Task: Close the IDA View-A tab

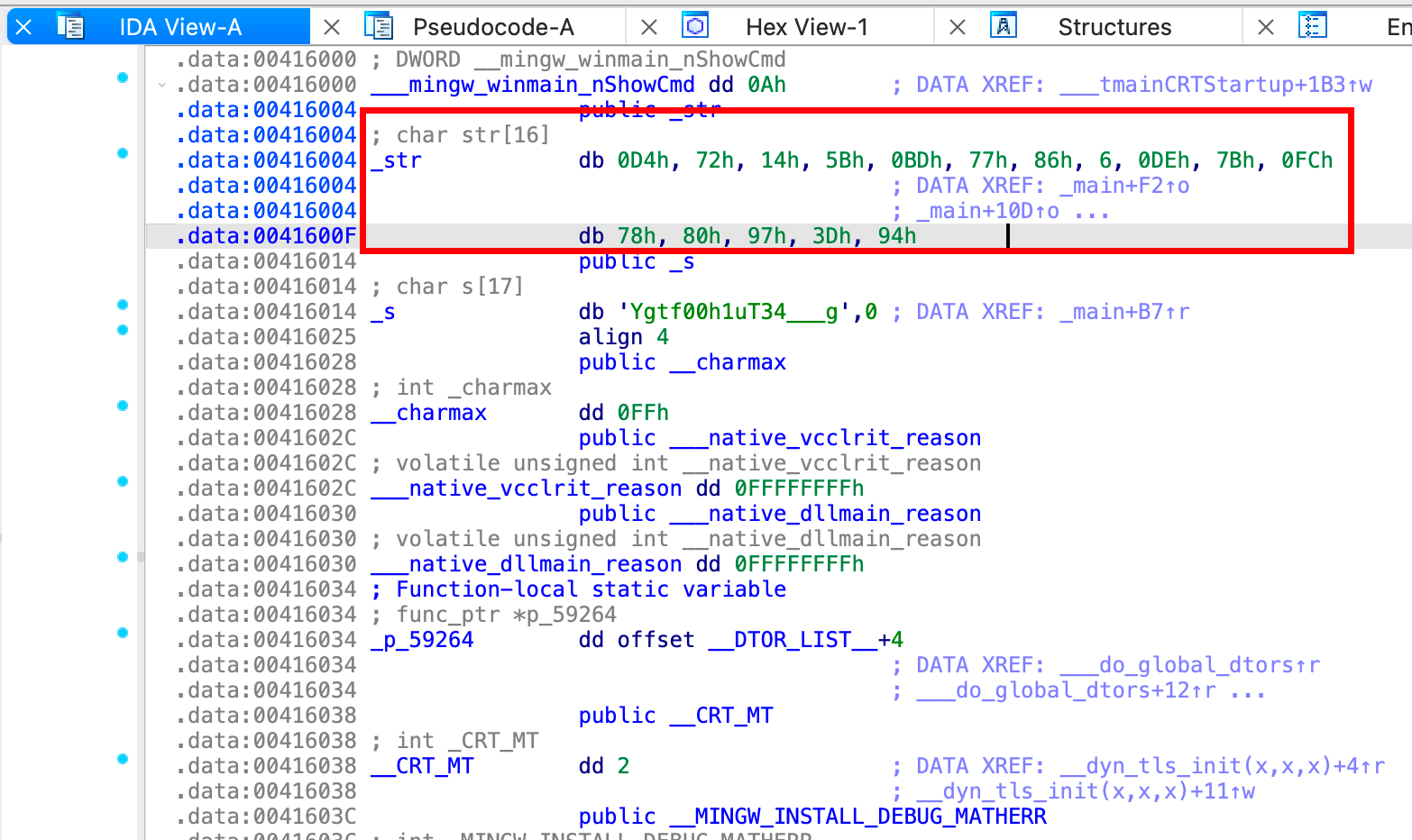Action: coord(24,27)
